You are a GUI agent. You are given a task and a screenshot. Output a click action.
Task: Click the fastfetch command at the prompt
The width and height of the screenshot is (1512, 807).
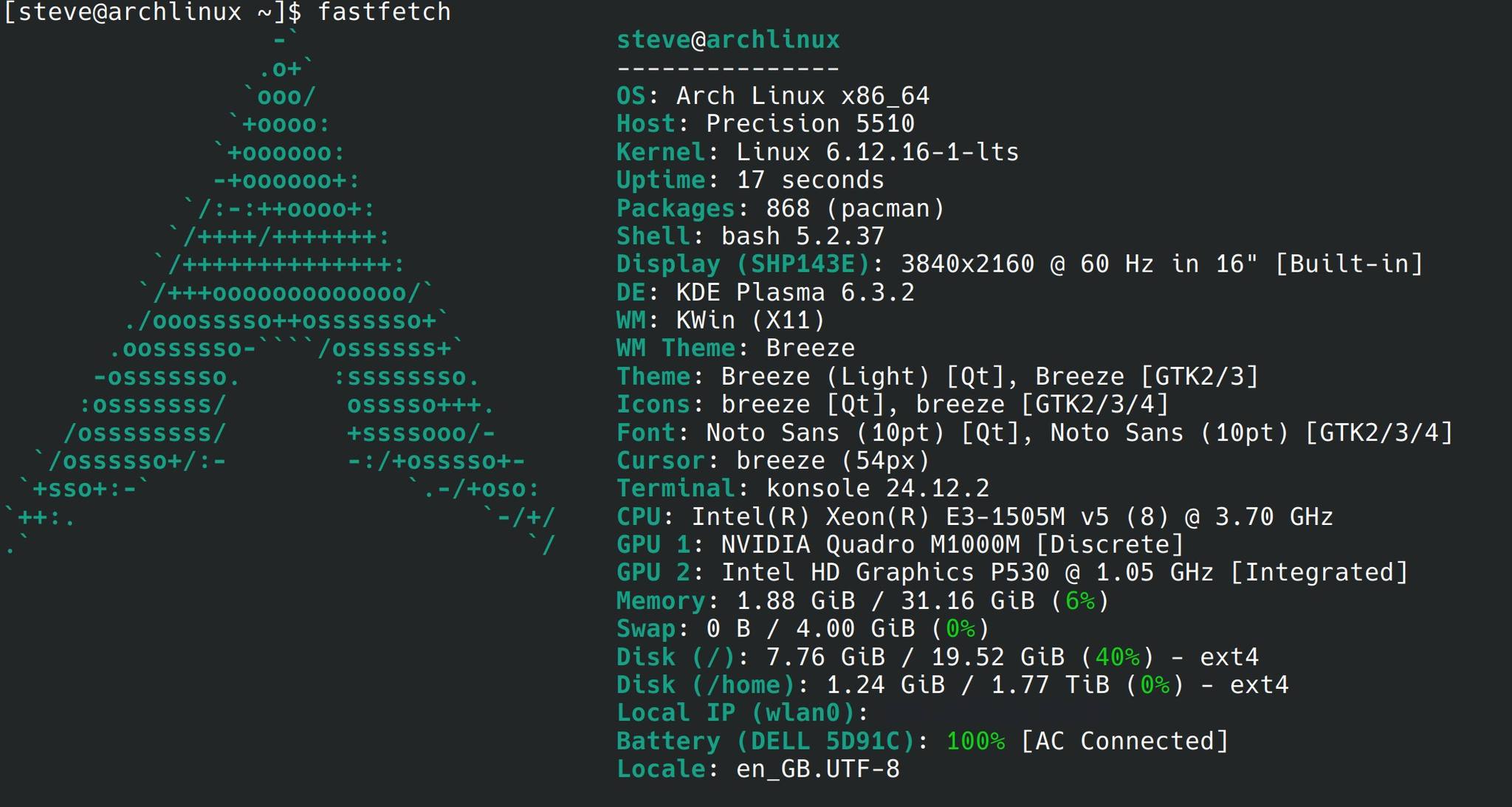pyautogui.click(x=384, y=13)
